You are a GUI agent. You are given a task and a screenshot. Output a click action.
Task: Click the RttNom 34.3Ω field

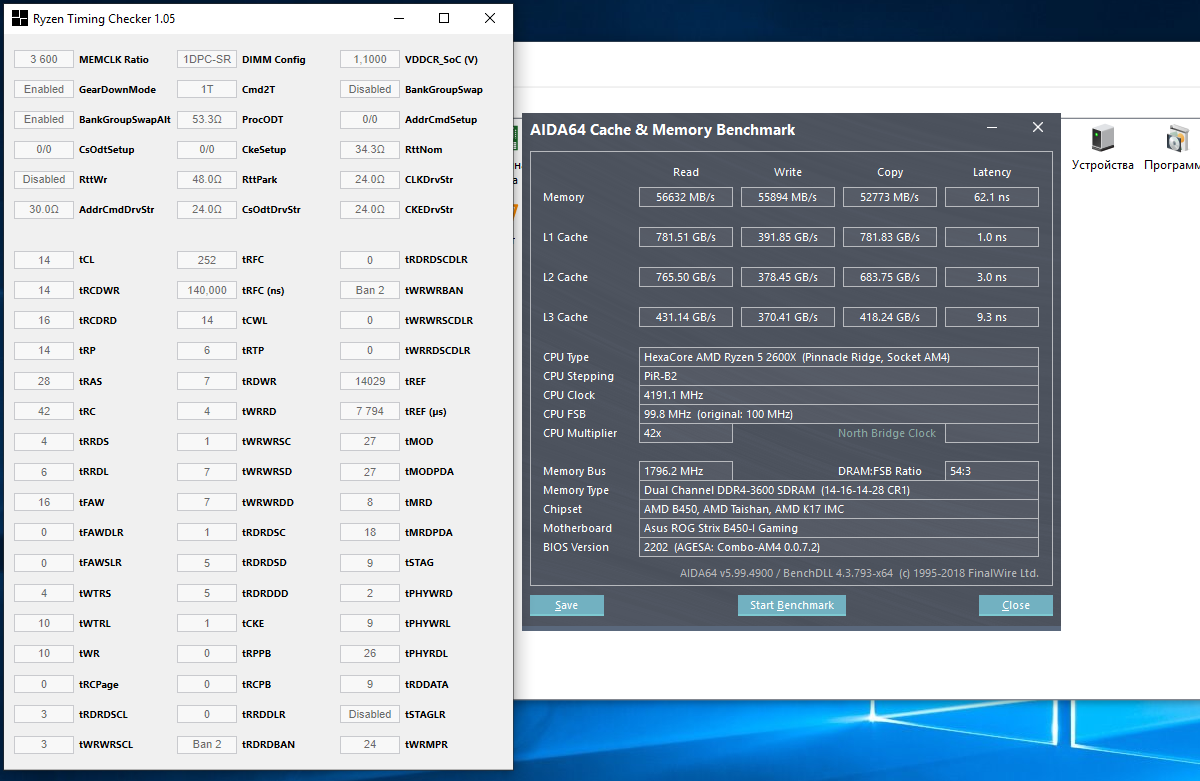[x=370, y=149]
